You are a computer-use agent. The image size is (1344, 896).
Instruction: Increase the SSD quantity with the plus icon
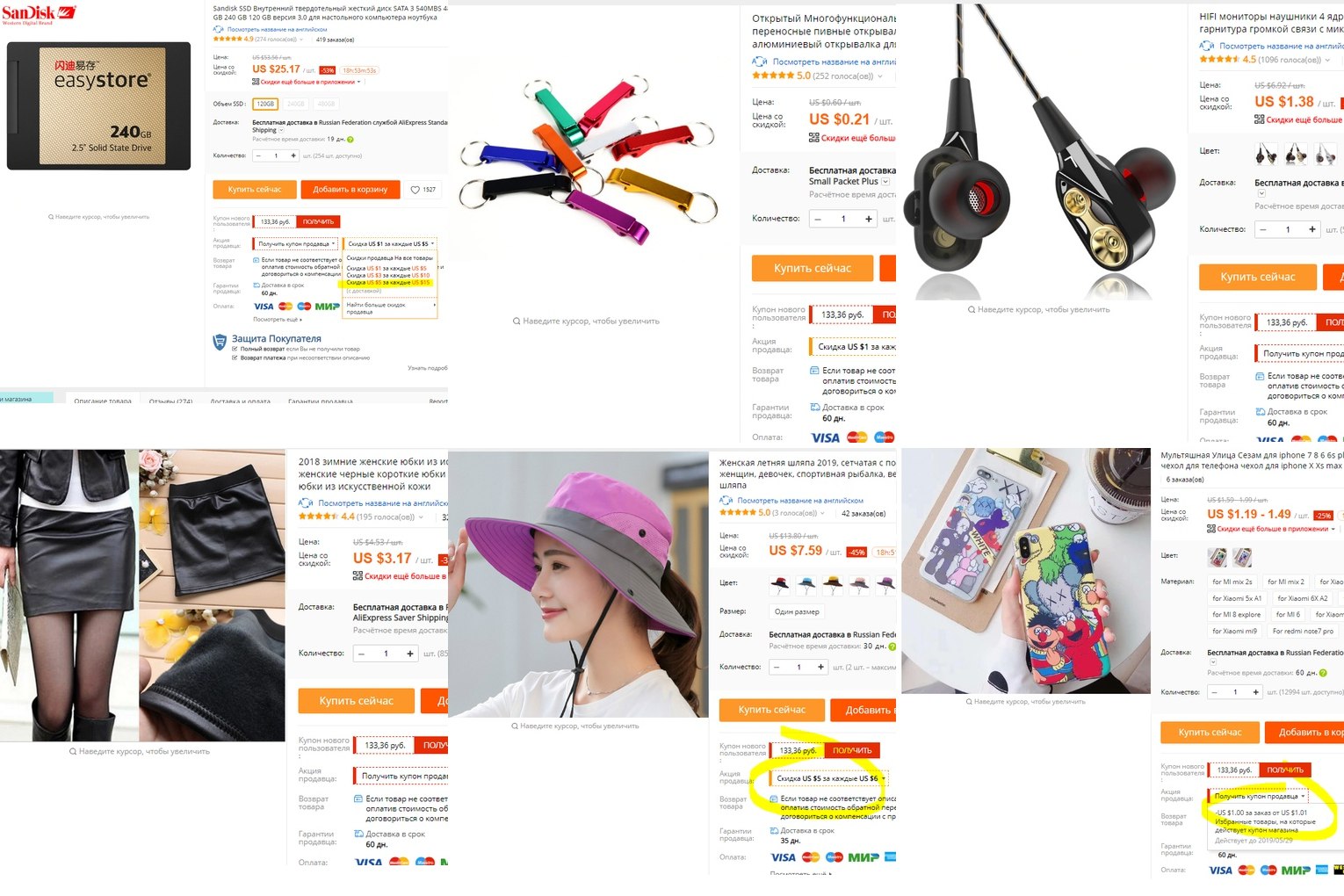pyautogui.click(x=293, y=155)
